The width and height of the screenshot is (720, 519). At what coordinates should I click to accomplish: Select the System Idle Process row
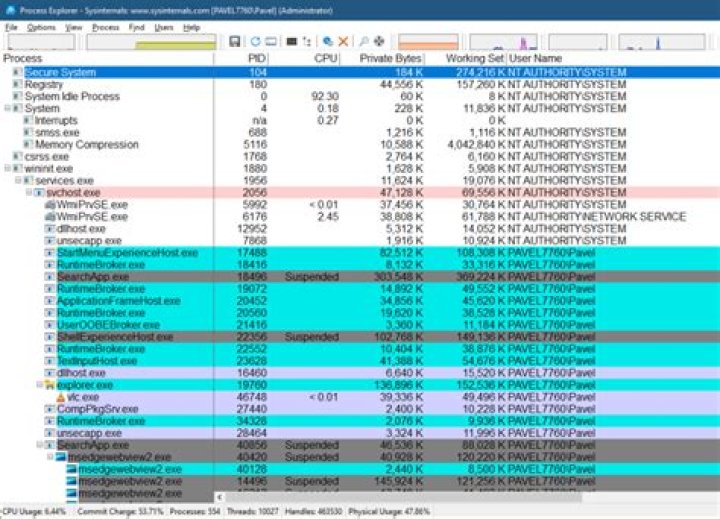click(x=360, y=96)
